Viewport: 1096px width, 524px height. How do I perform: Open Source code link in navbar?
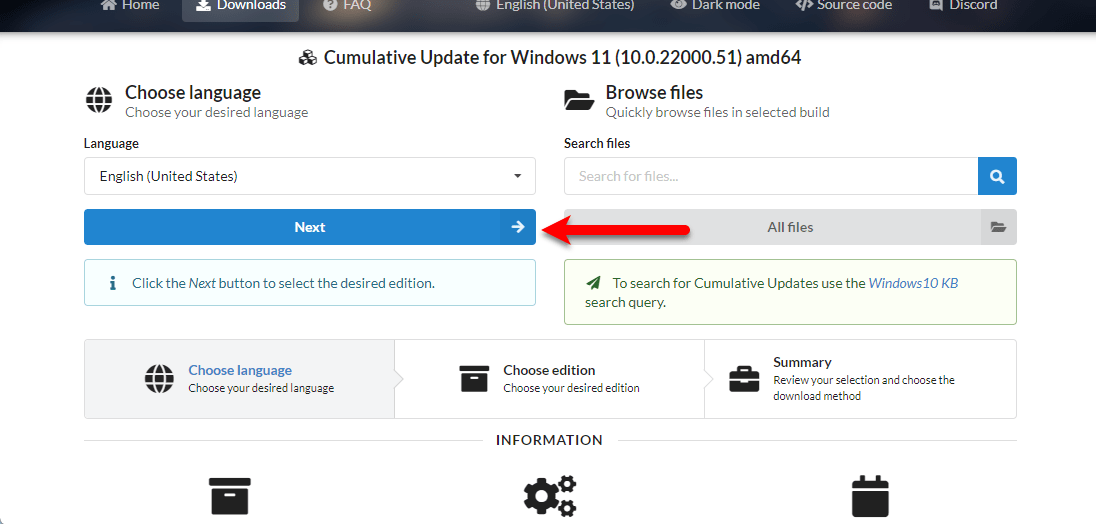coord(843,6)
